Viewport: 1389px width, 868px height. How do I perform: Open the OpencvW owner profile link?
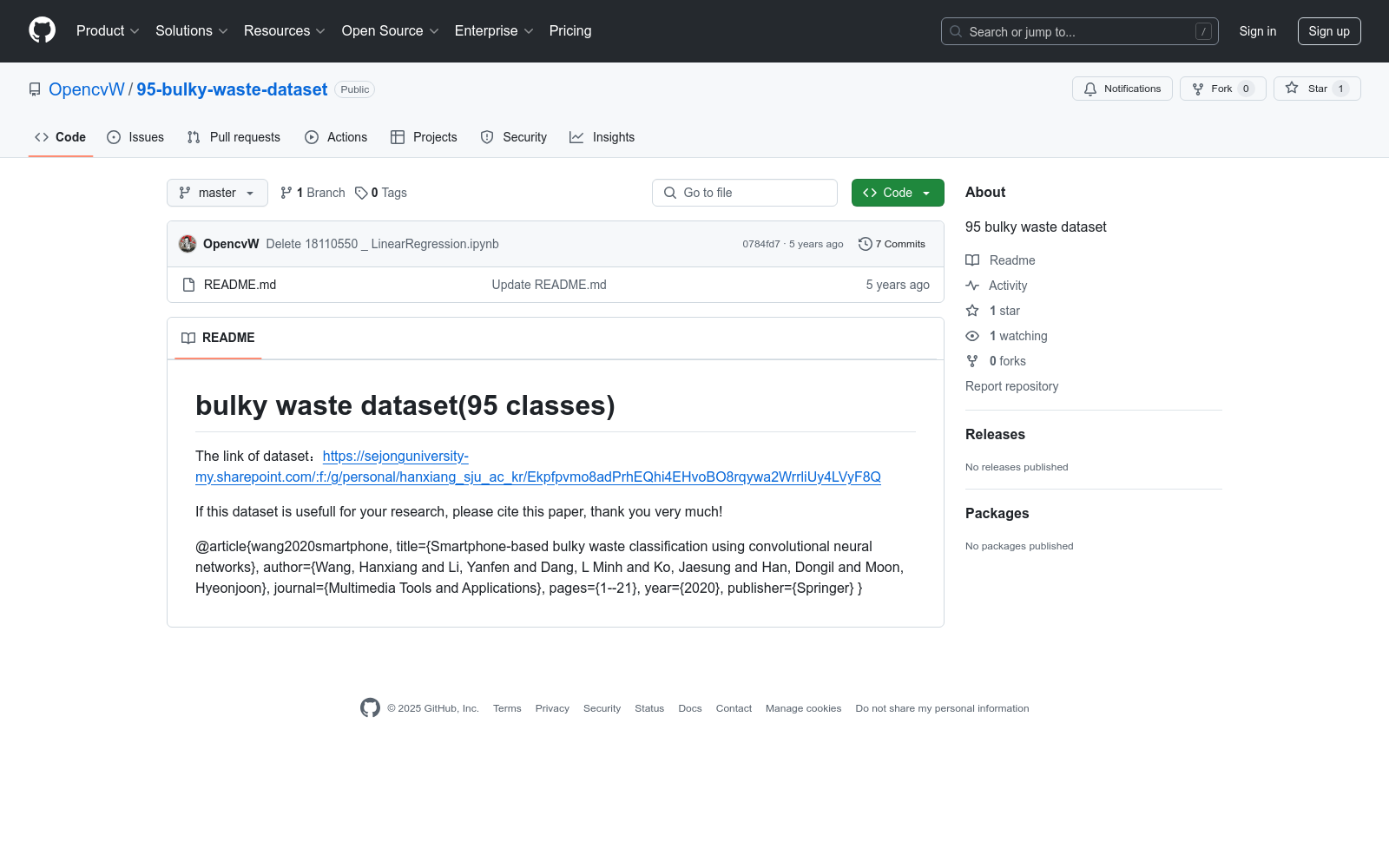[x=87, y=89]
